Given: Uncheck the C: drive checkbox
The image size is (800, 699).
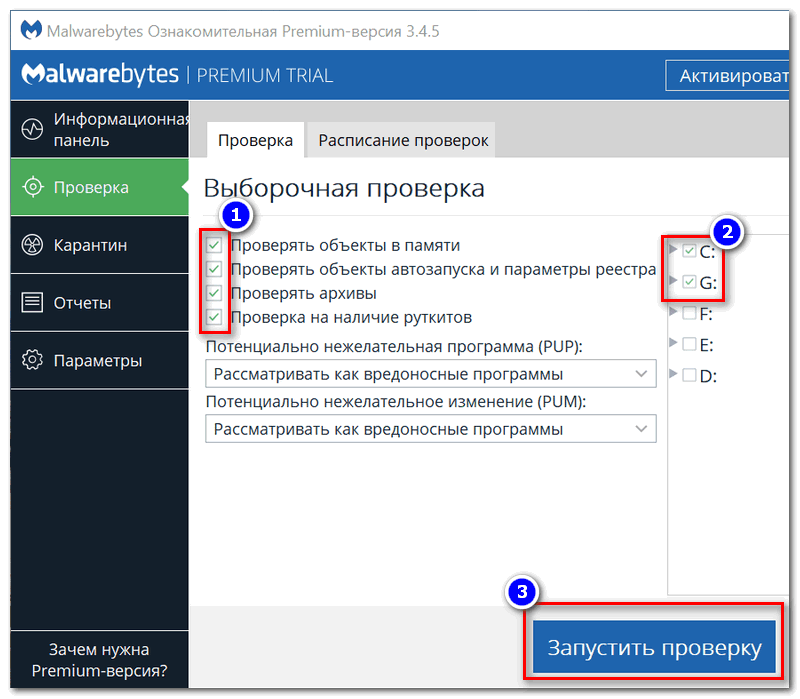Looking at the screenshot, I should click(689, 251).
